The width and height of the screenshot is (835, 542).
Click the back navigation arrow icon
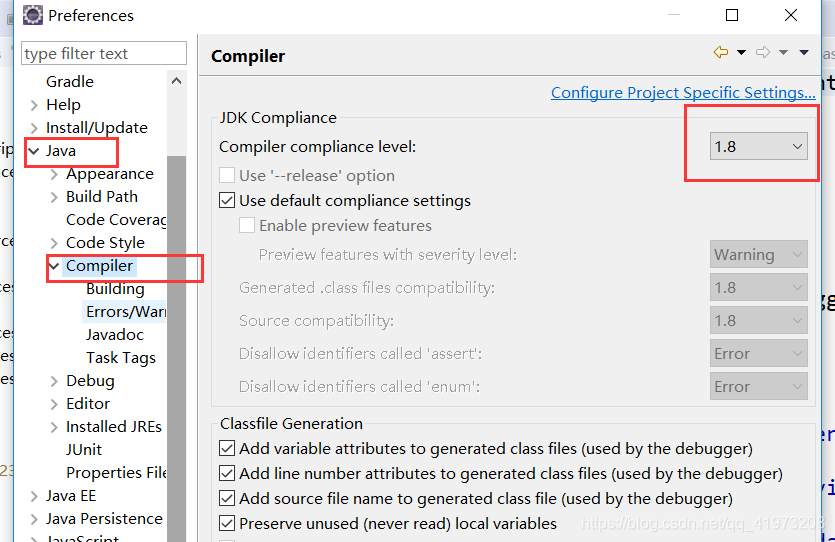[x=721, y=52]
